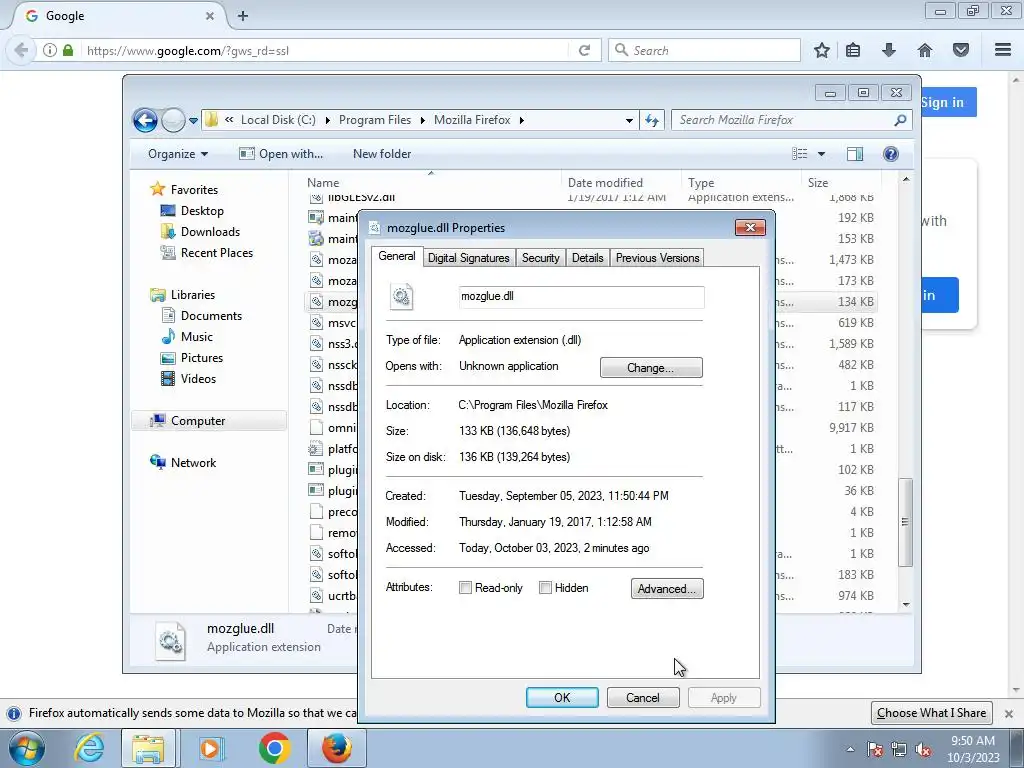Viewport: 1024px width, 768px height.
Task: Change view icon in Explorer toolbar
Action: click(x=800, y=154)
